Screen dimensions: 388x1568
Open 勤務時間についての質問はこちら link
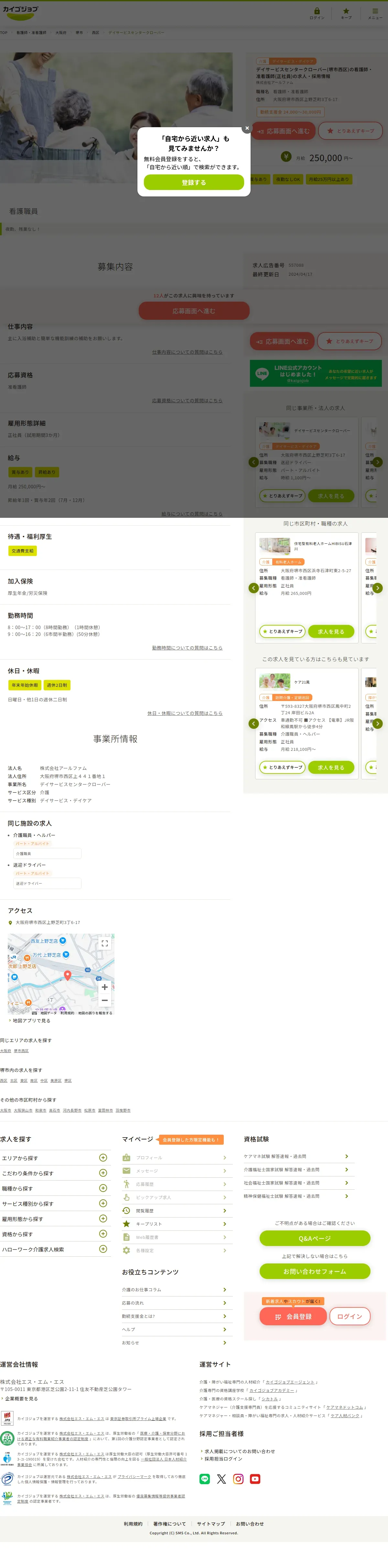(x=187, y=648)
